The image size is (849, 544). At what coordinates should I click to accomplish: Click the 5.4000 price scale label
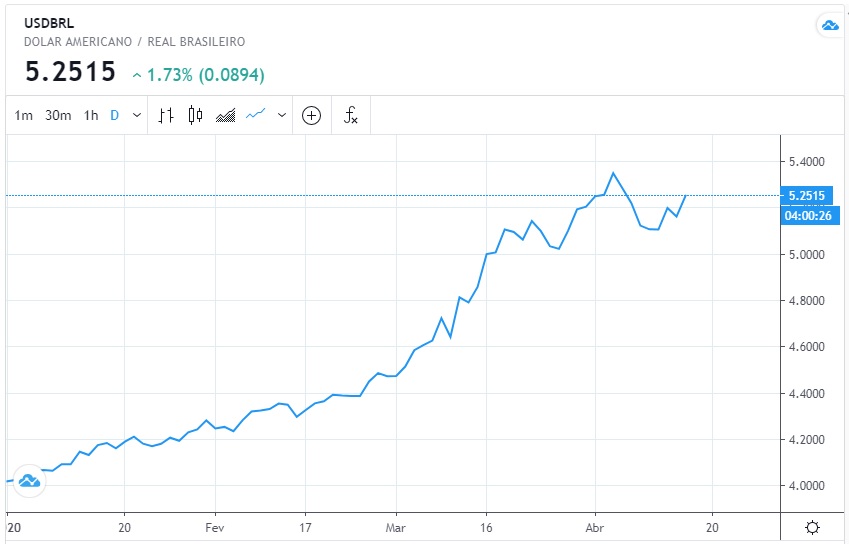(x=805, y=162)
